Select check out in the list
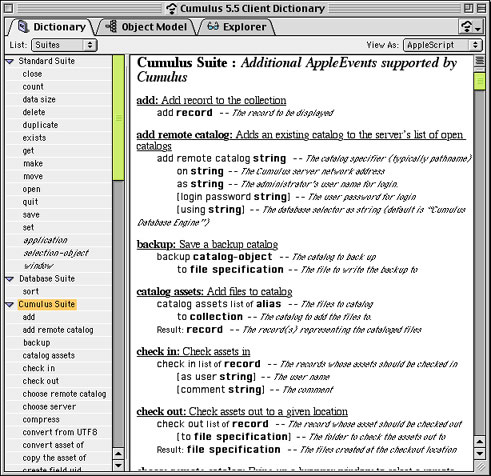This screenshot has width=491, height=476. point(41,381)
